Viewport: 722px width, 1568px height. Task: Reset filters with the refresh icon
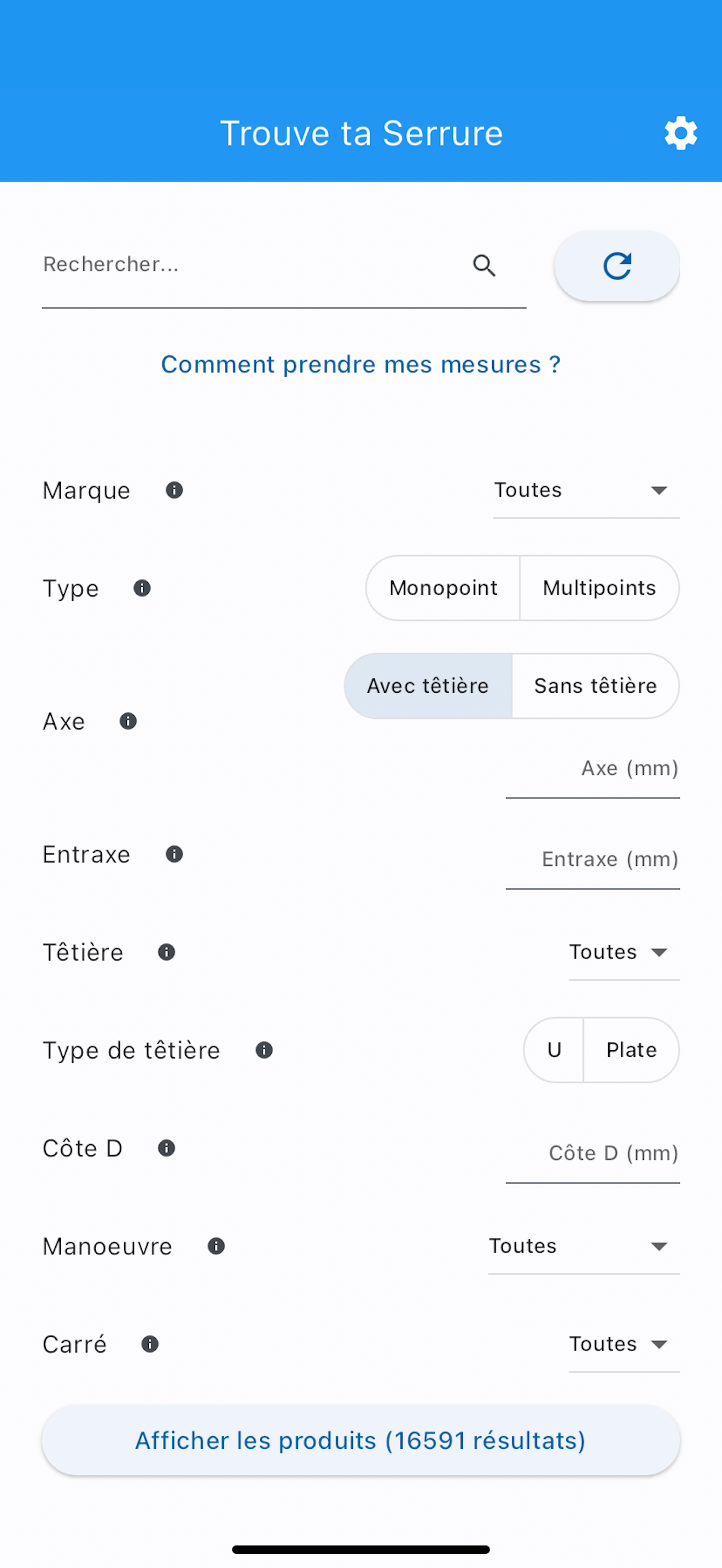[x=616, y=265]
